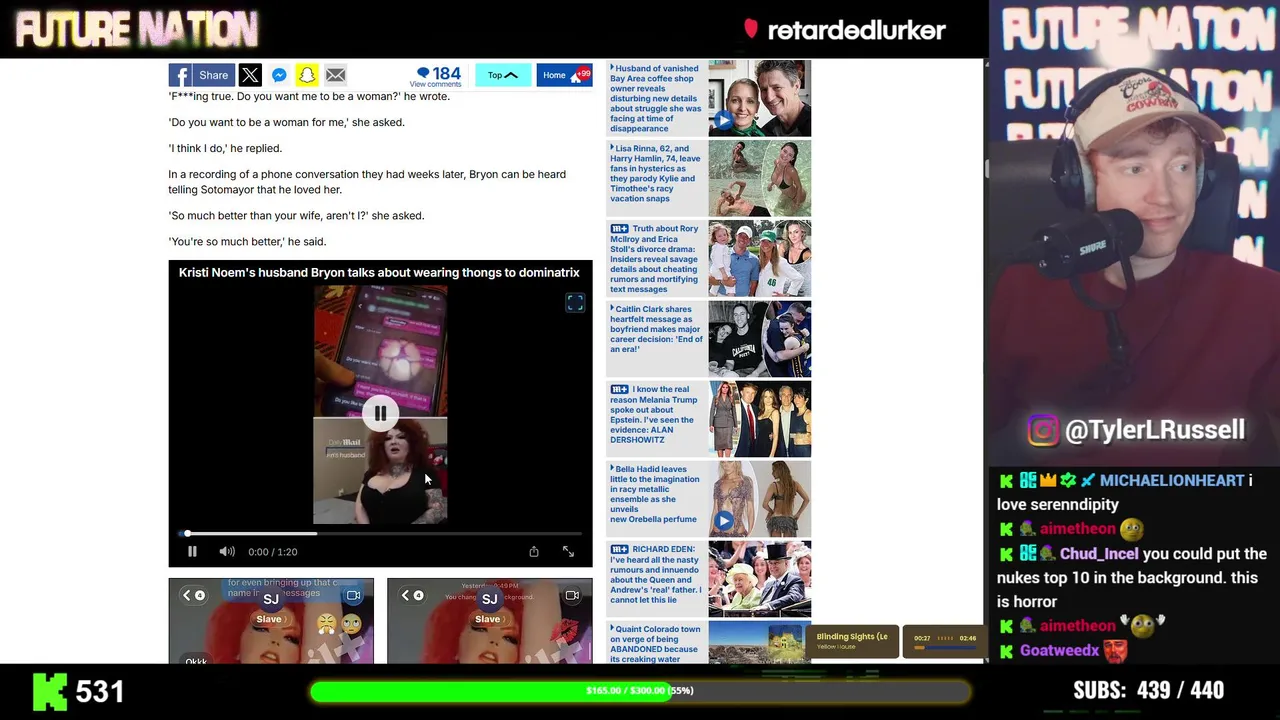This screenshot has height=720, width=1280.
Task: Click the @TylerLRussell Instagram handle
Action: 1155,430
